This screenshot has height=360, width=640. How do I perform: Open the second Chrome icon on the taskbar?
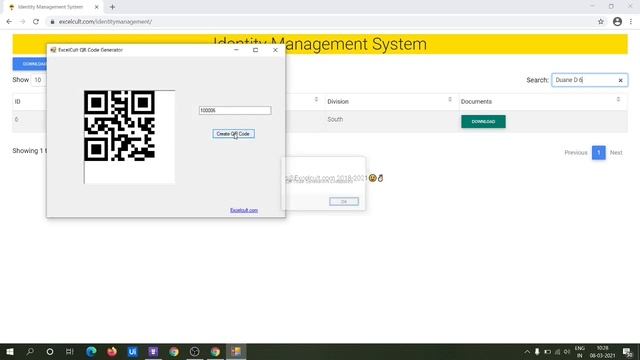click(215, 351)
